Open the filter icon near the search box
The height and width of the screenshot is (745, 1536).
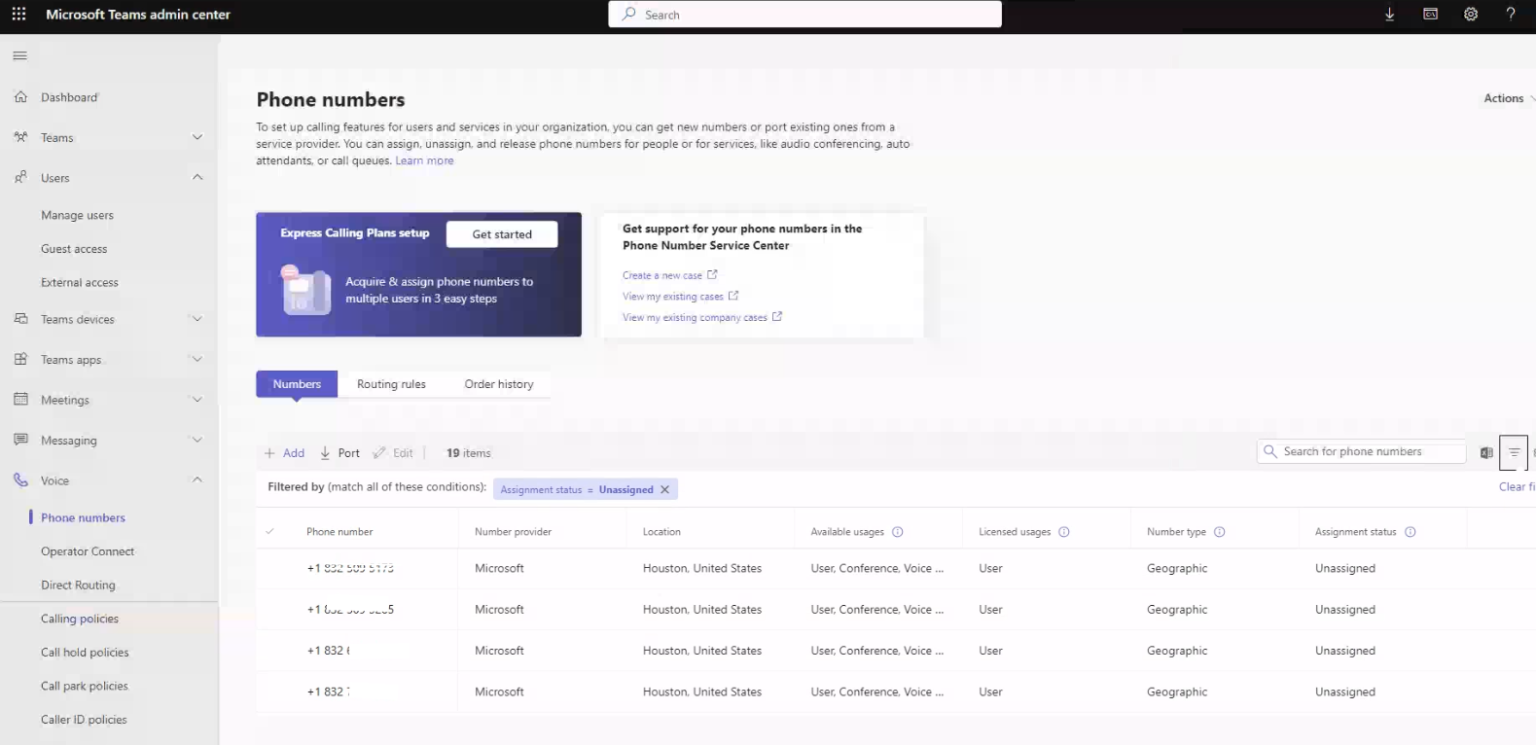pos(1513,452)
